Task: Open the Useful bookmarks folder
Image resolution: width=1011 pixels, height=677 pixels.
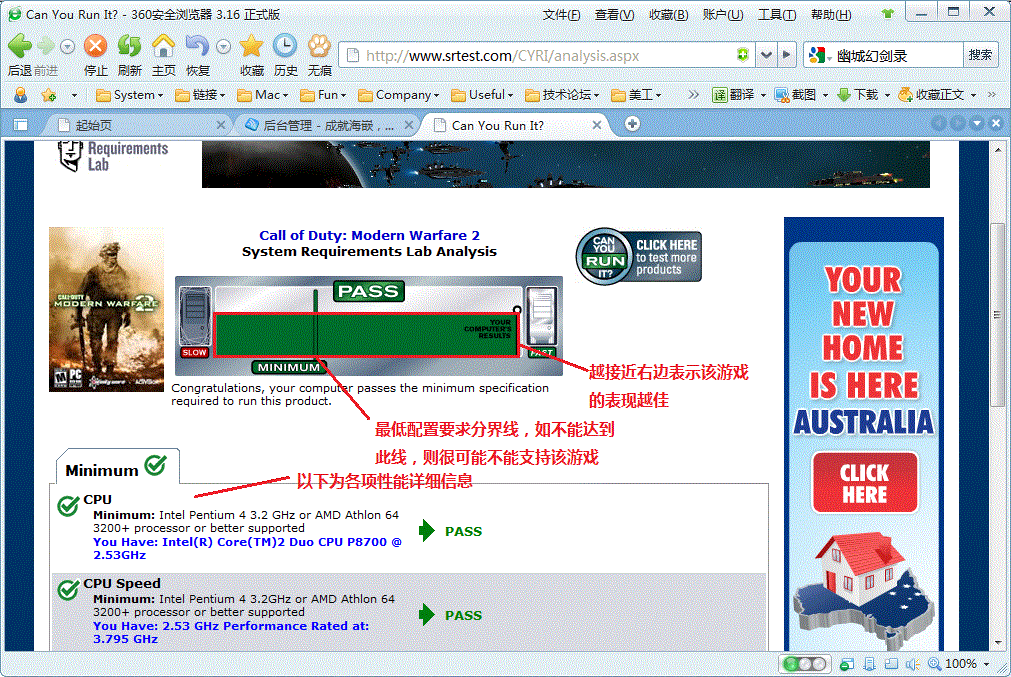Action: tap(482, 95)
